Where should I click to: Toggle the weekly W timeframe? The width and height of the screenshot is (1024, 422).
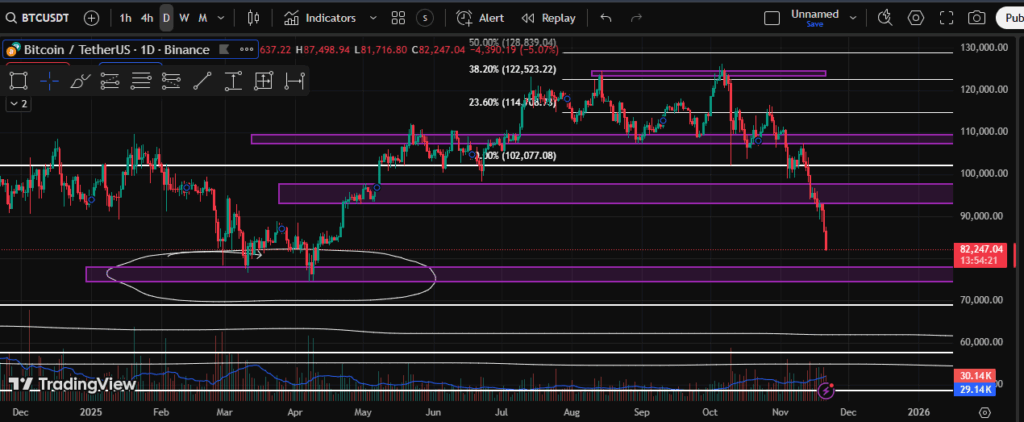184,18
